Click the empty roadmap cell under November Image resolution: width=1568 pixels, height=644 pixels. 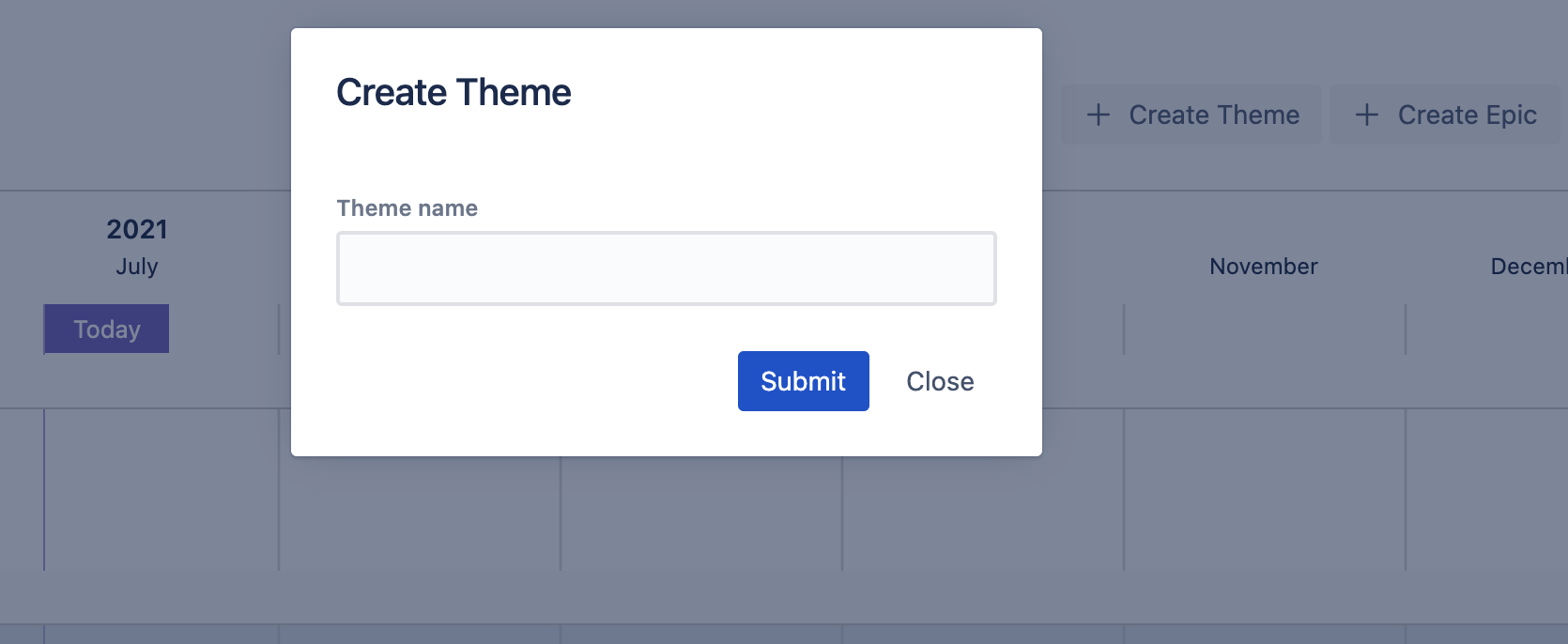pyautogui.click(x=1264, y=488)
